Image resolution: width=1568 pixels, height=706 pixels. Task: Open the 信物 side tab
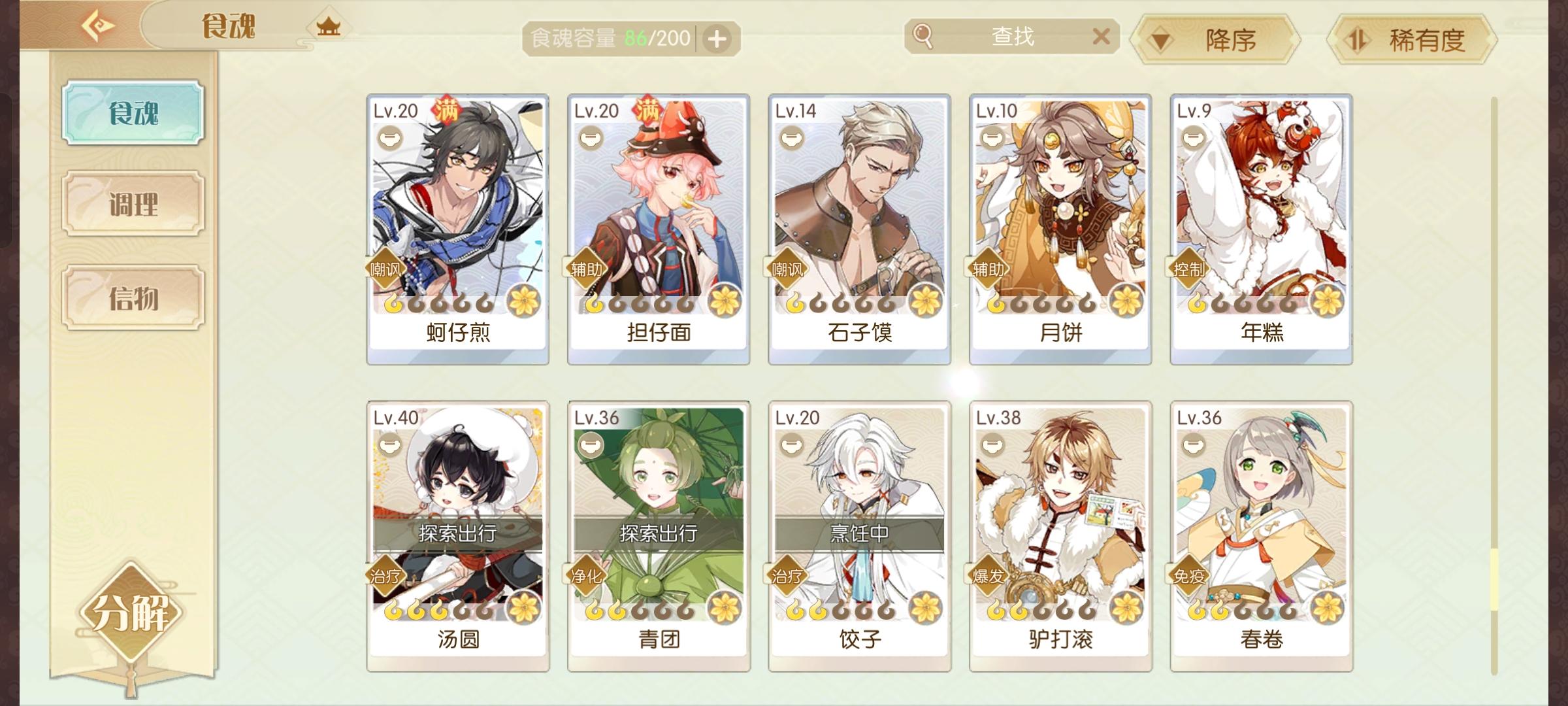[133, 297]
